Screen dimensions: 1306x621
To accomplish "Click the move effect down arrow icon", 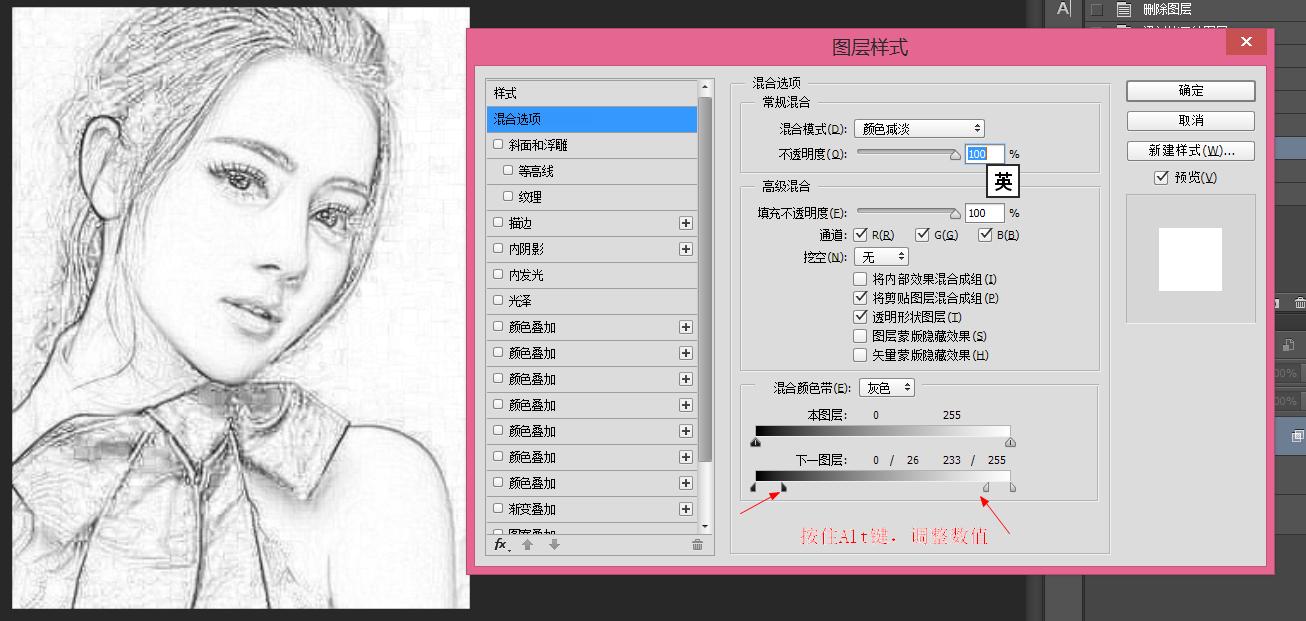I will point(554,546).
